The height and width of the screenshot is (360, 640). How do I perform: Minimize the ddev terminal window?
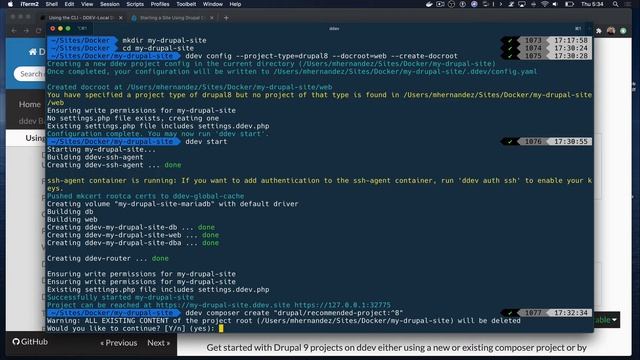coord(60,29)
